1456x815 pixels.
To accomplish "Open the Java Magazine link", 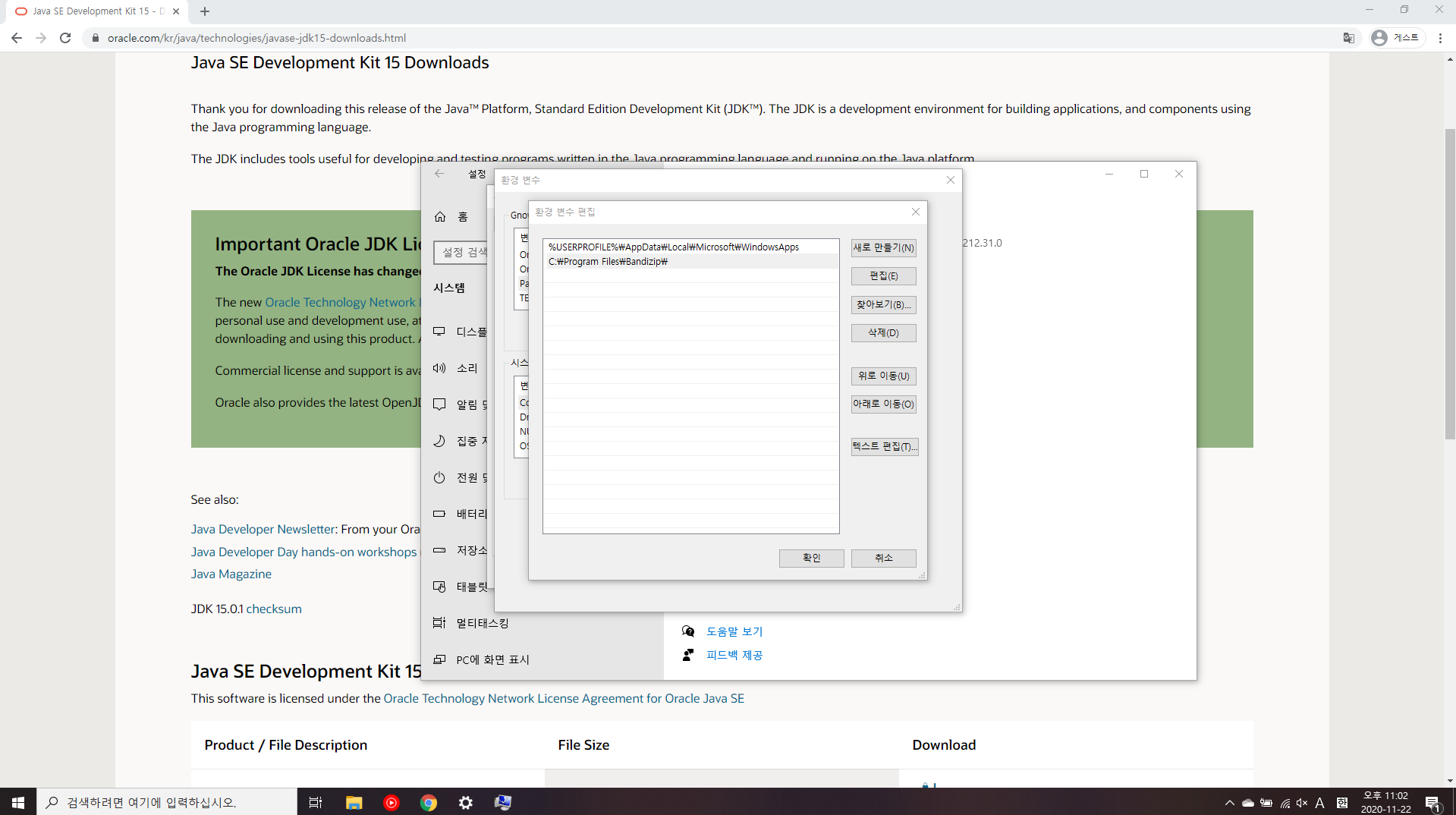I will tap(231, 574).
